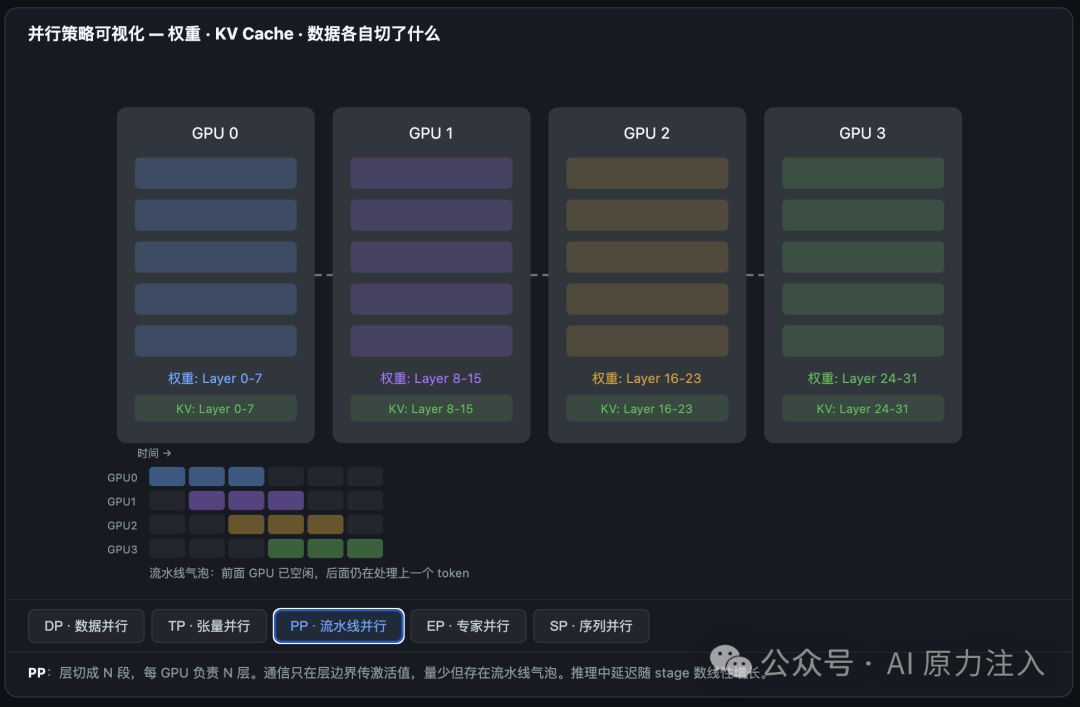Viewport: 1080px width, 707px height.
Task: Choose SP · 序列并行 option
Action: 591,626
